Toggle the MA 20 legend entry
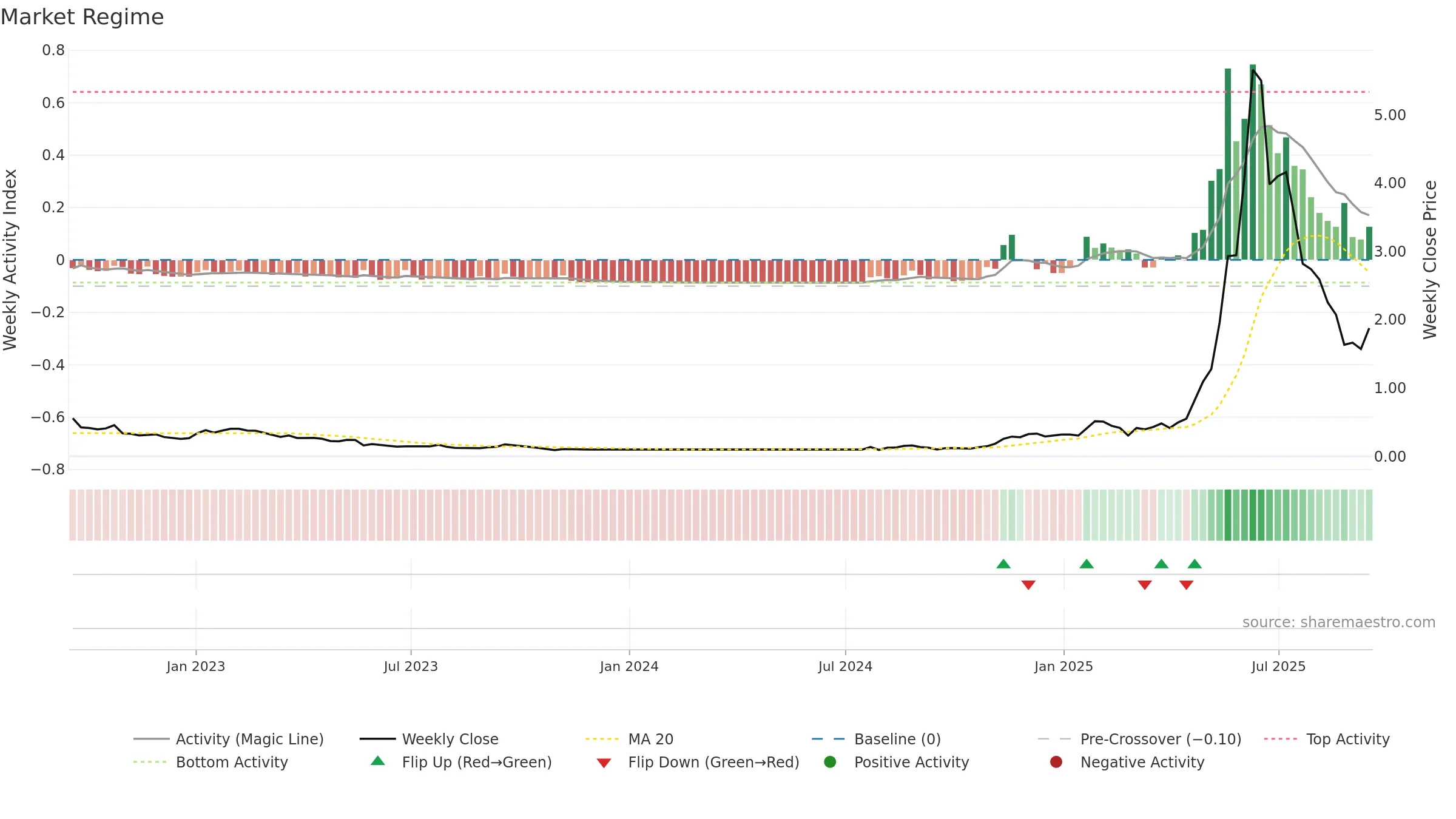This screenshot has width=1456, height=819. (x=629, y=739)
